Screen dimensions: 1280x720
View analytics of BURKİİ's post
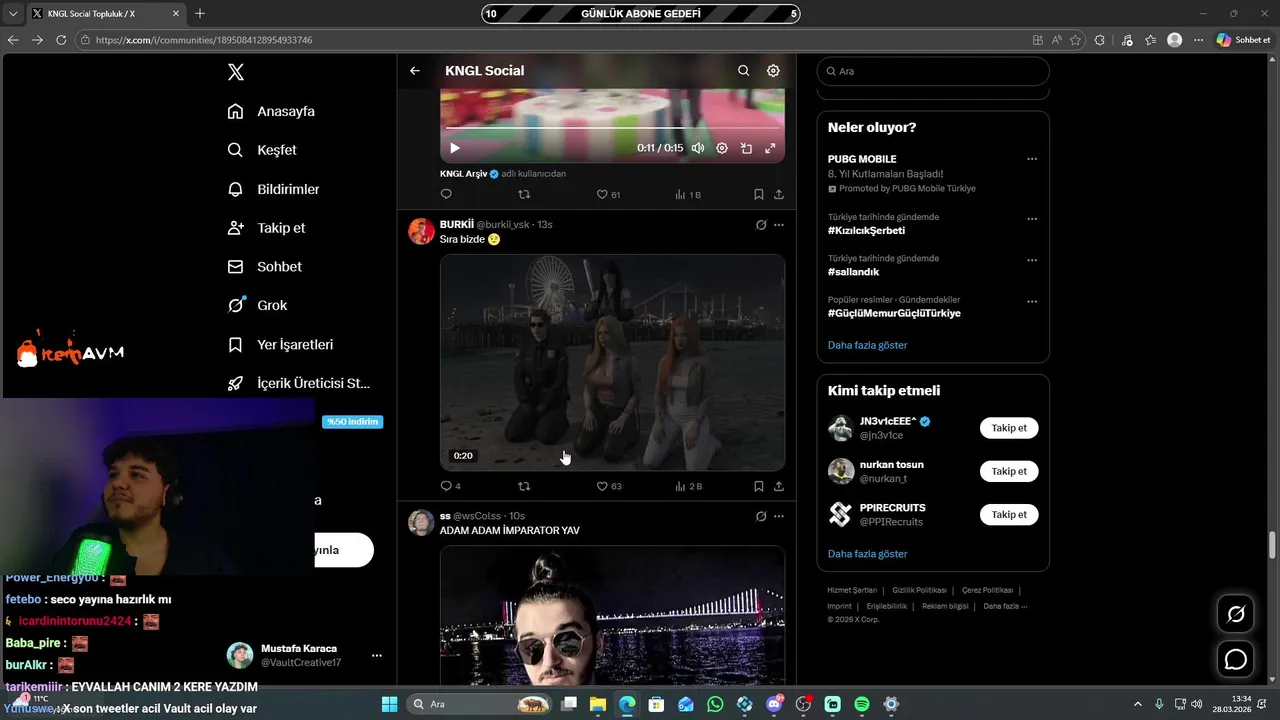click(688, 486)
